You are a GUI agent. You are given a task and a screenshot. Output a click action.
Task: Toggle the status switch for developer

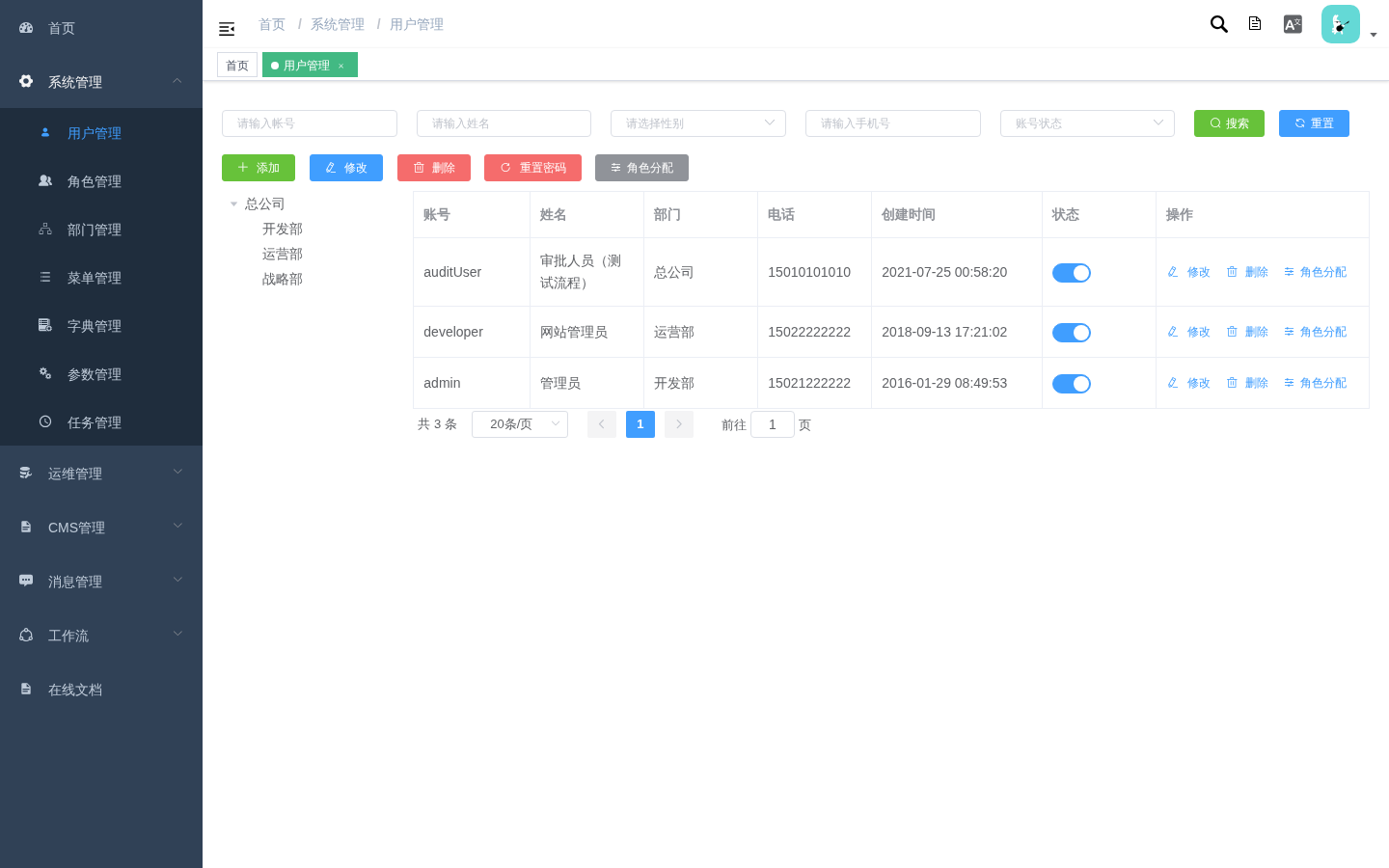pos(1072,333)
